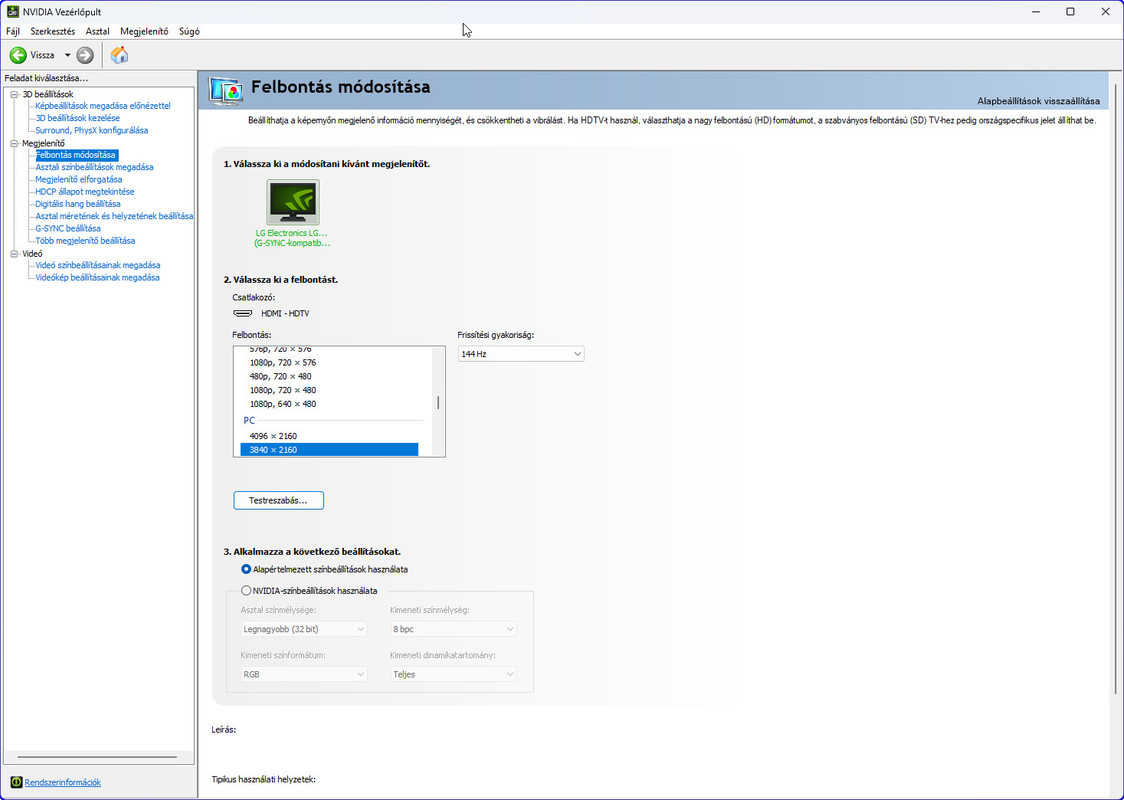Open G-SYNC beállítása

coord(68,229)
